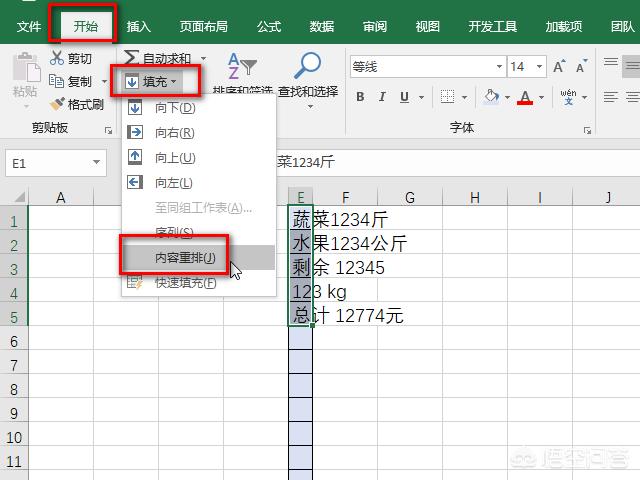
Task: Click the wén phonetic guide icon
Action: pos(568,97)
